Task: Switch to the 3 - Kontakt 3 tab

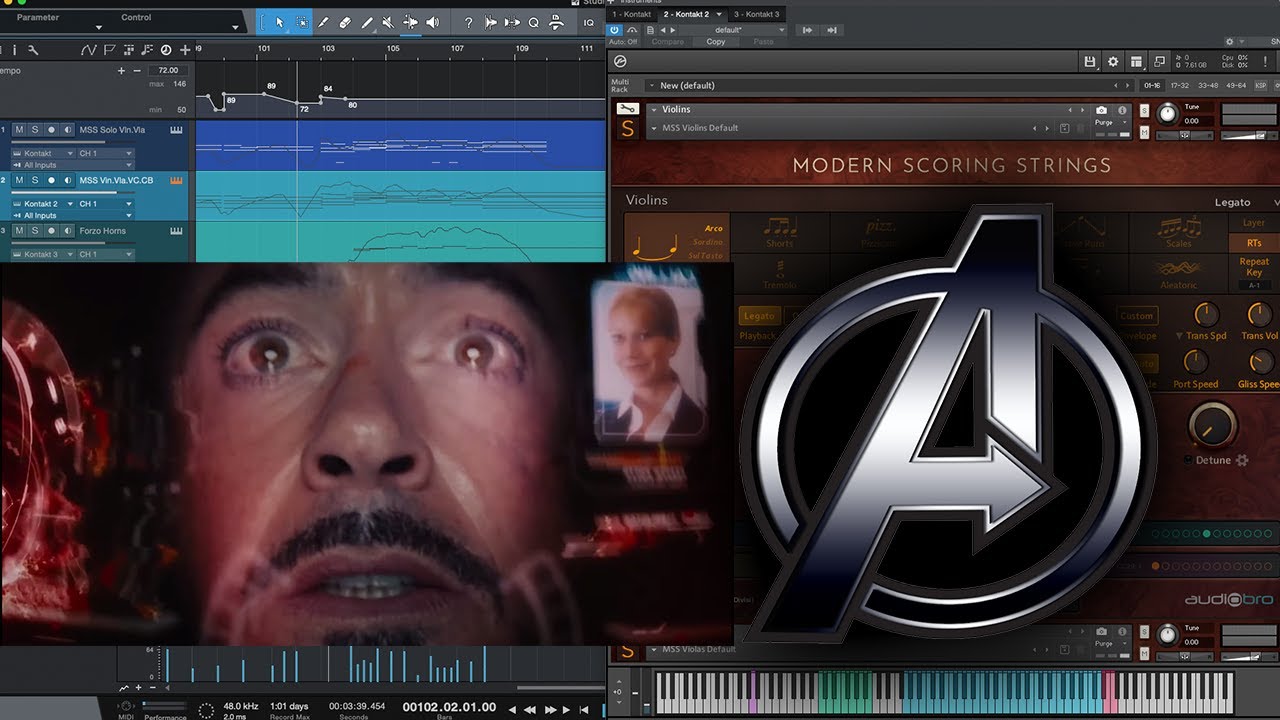Action: click(x=756, y=14)
